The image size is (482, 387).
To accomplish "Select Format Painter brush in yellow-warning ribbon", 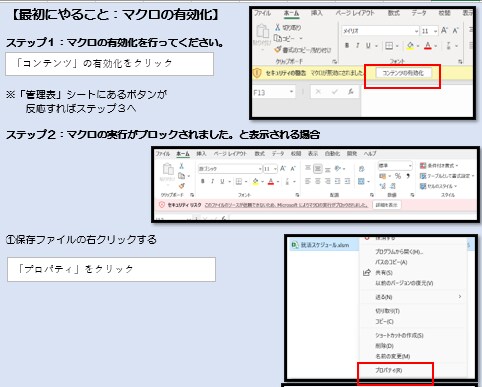I will tap(278, 50).
